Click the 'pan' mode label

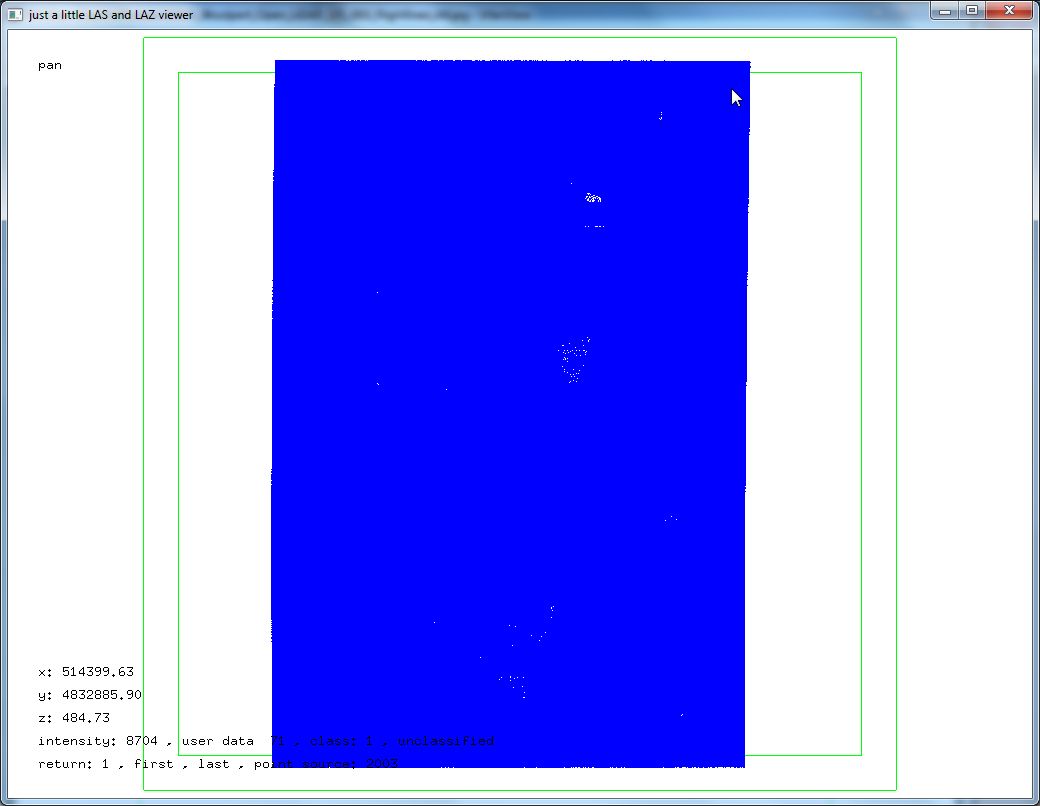click(49, 65)
